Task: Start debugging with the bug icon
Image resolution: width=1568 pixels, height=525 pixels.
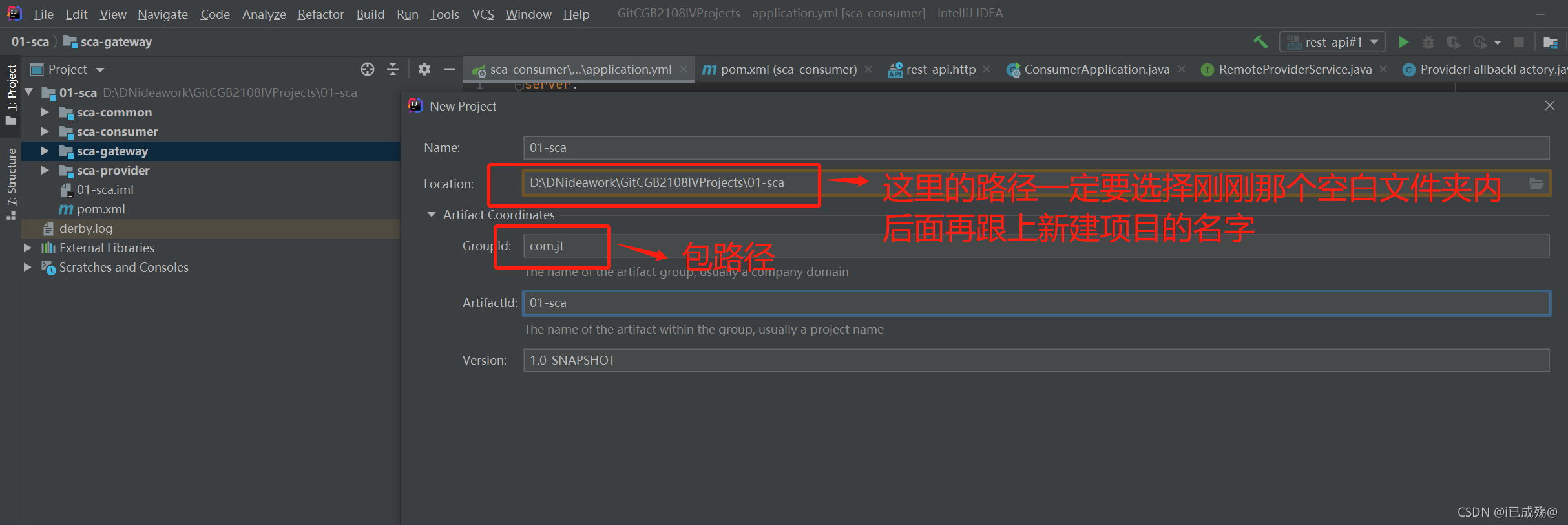Action: point(1428,42)
